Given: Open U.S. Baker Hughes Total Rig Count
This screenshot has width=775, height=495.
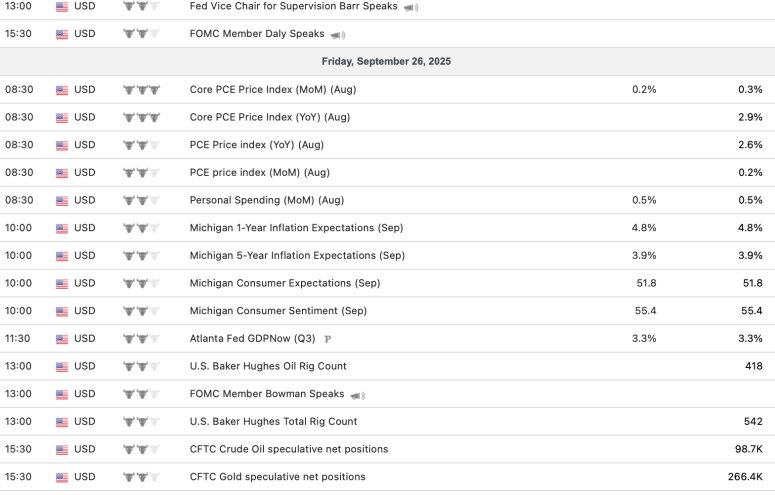Looking at the screenshot, I should 273,421.
